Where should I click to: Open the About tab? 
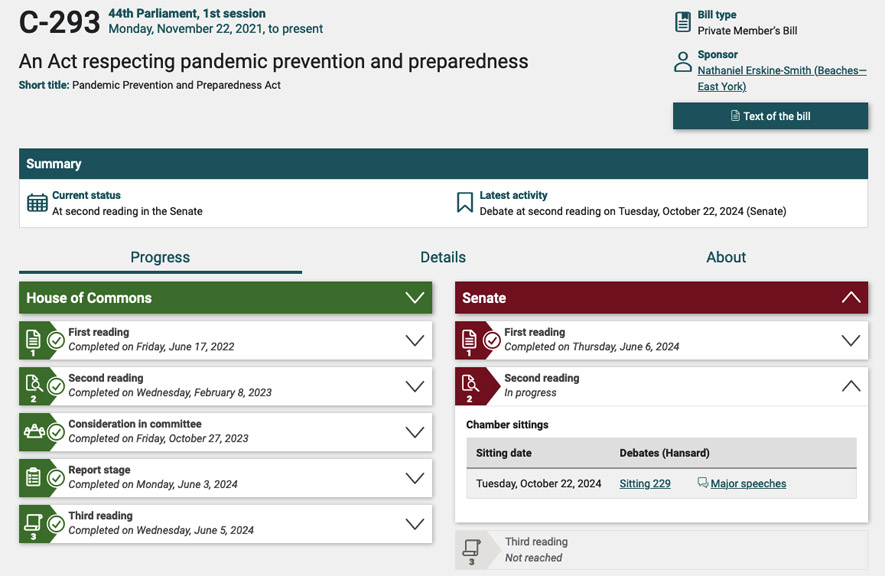(726, 257)
